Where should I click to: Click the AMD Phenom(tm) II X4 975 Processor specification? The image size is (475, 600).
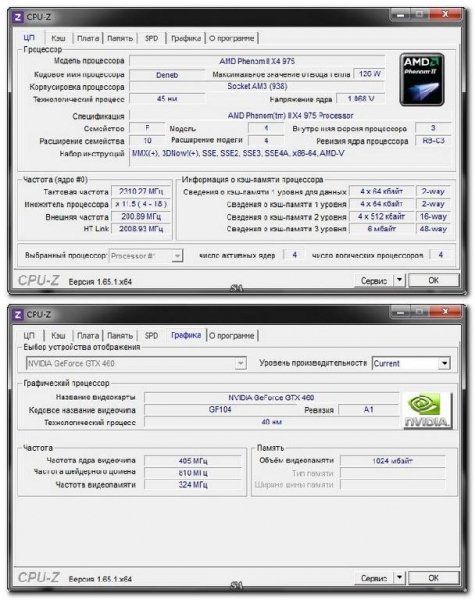(290, 116)
